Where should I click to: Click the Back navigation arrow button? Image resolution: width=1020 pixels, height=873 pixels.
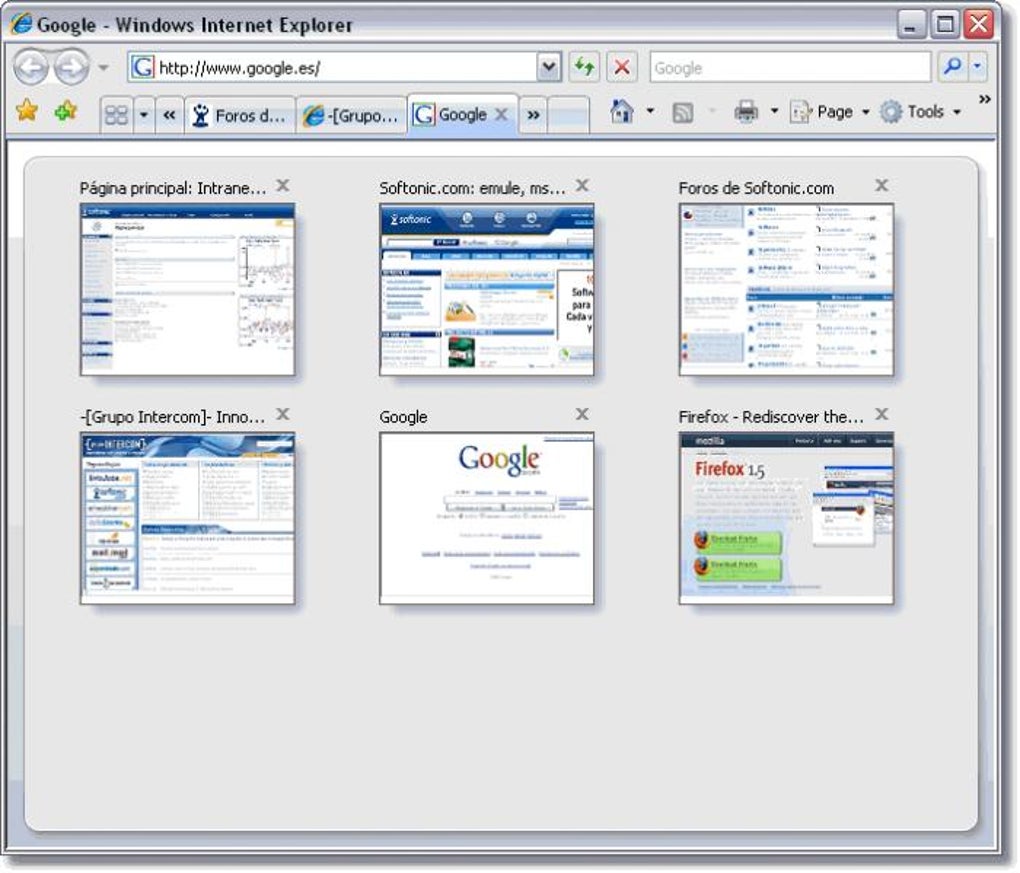click(x=31, y=67)
